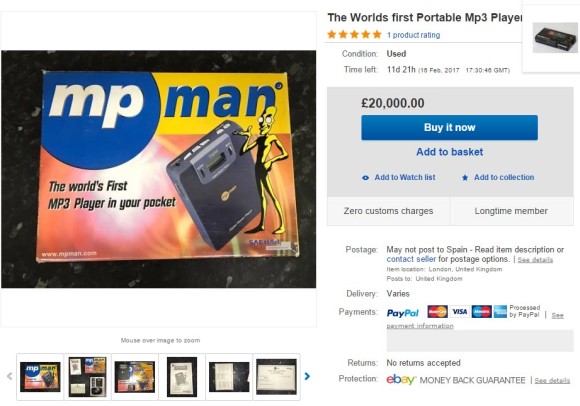This screenshot has width=580, height=406.
Task: Select the first mpman box thumbnail
Action: point(40,377)
